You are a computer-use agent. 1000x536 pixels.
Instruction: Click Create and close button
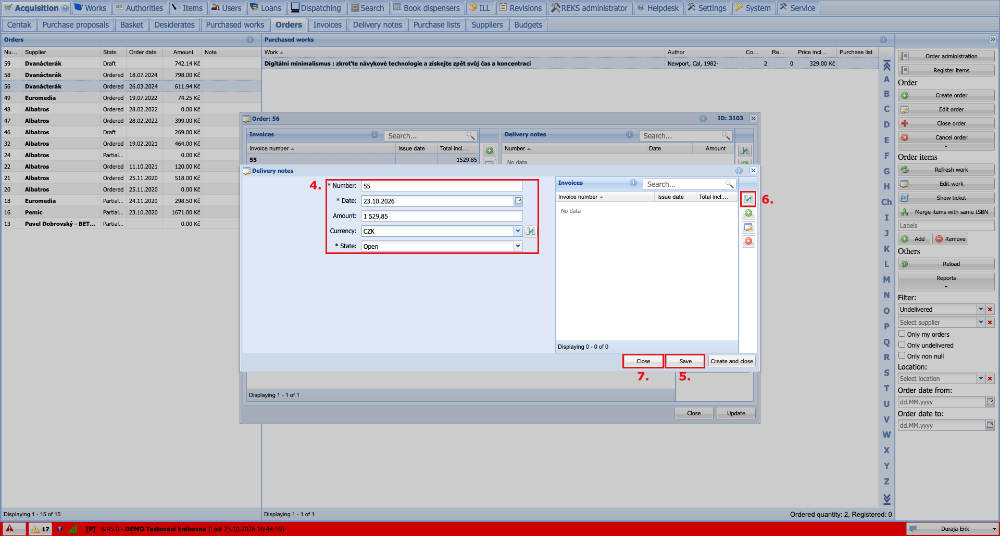tap(732, 361)
